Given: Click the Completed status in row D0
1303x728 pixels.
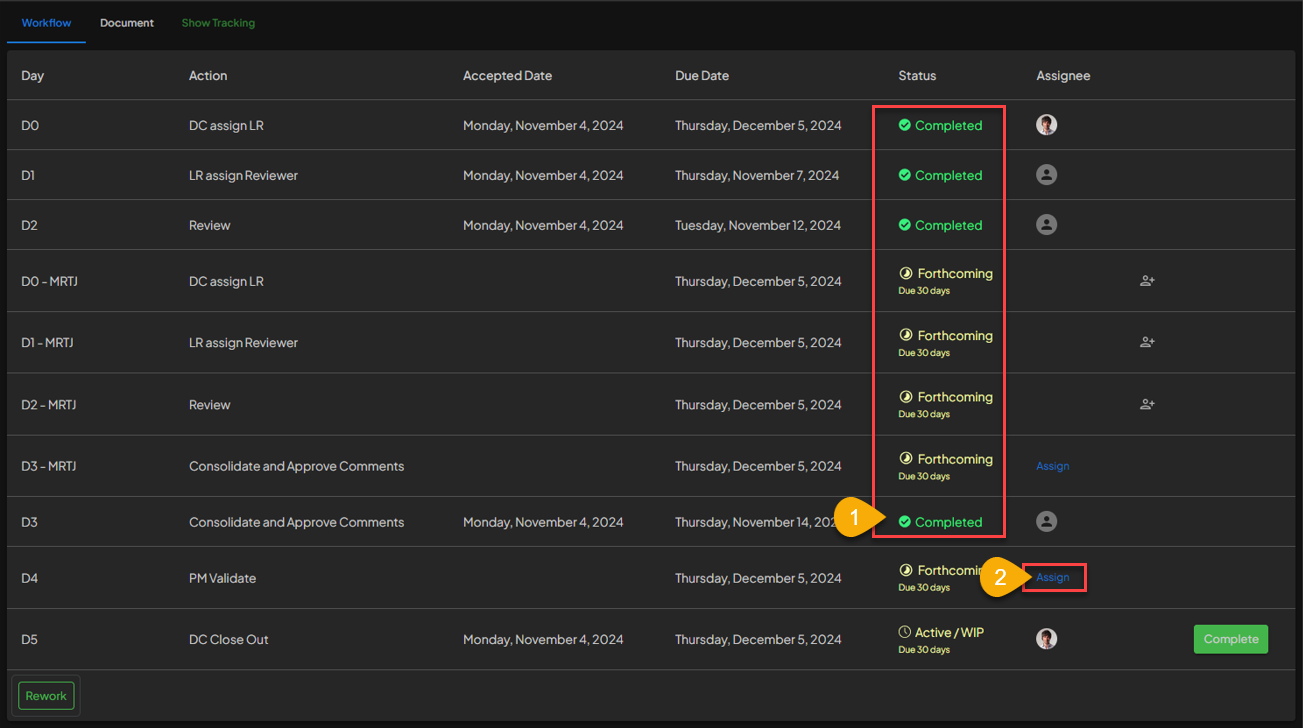Looking at the screenshot, I should tap(948, 126).
